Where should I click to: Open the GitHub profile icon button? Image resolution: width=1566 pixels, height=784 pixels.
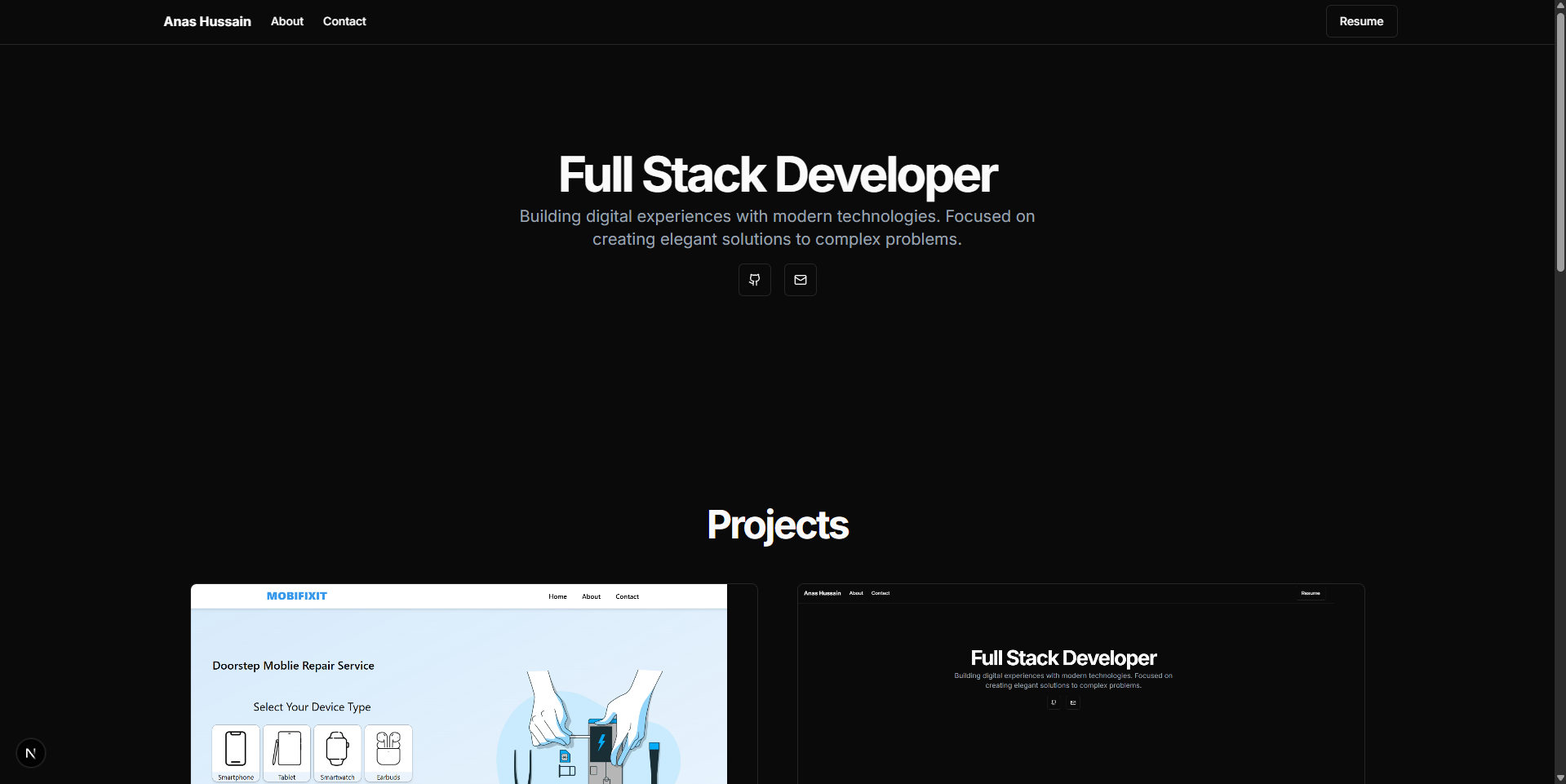tap(754, 280)
